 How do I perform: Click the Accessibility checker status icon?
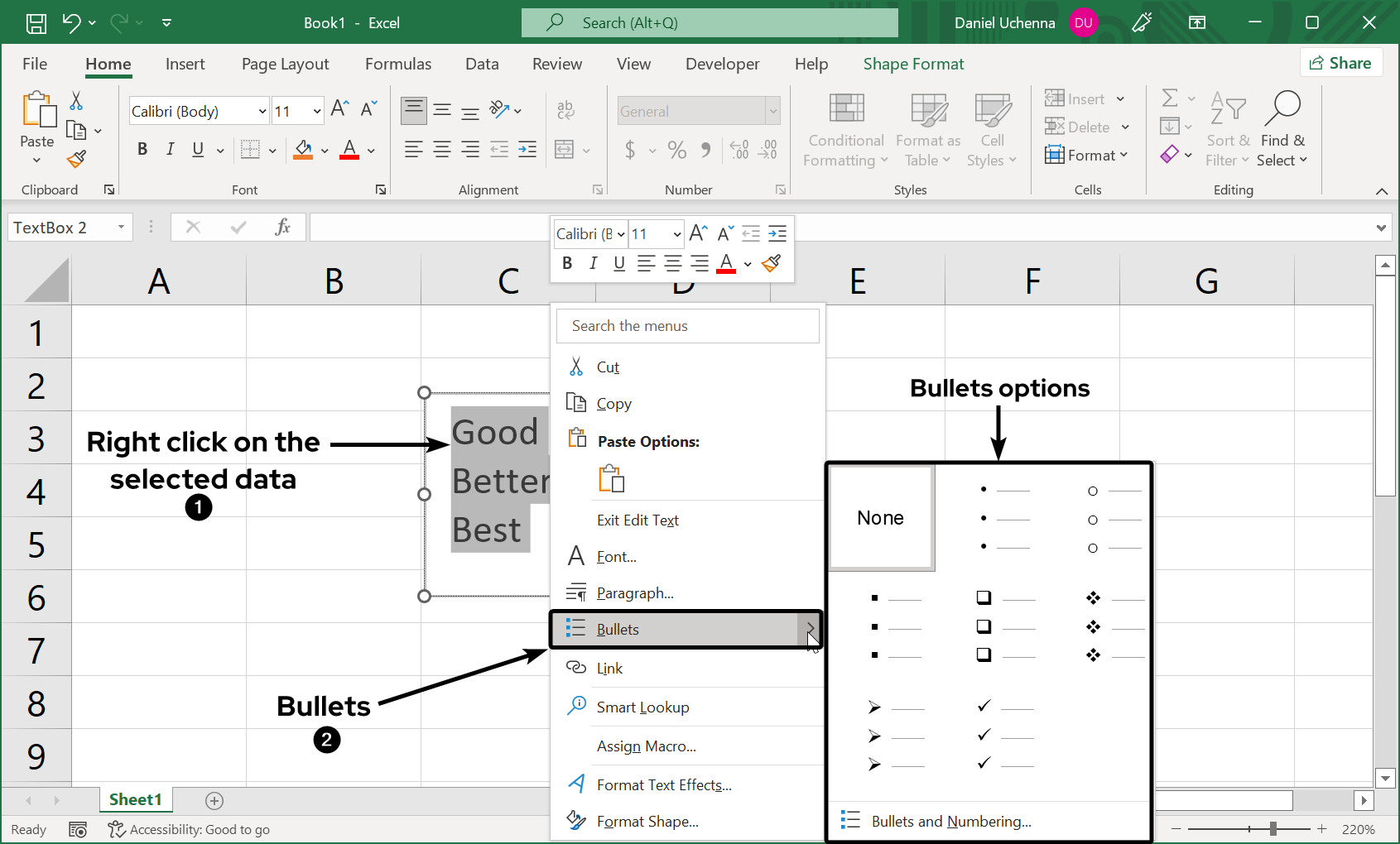(116, 829)
